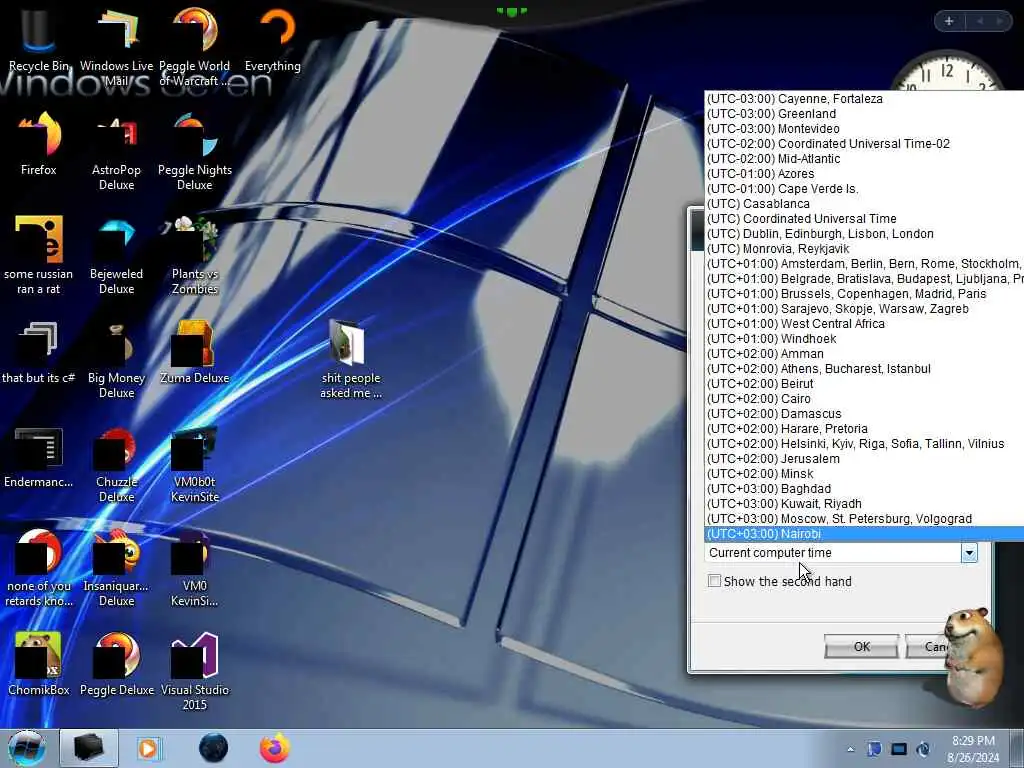Collapse the time zone dropdown arrow

pyautogui.click(x=969, y=553)
